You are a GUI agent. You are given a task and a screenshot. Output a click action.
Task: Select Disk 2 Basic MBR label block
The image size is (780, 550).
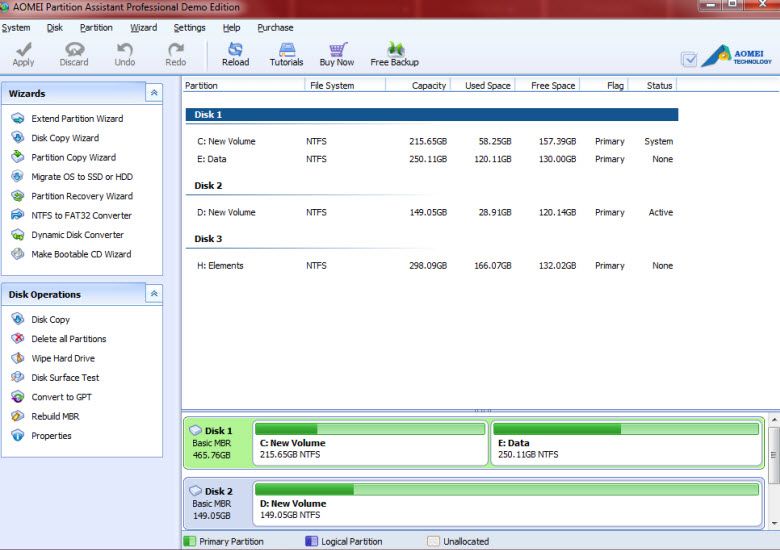[217, 503]
